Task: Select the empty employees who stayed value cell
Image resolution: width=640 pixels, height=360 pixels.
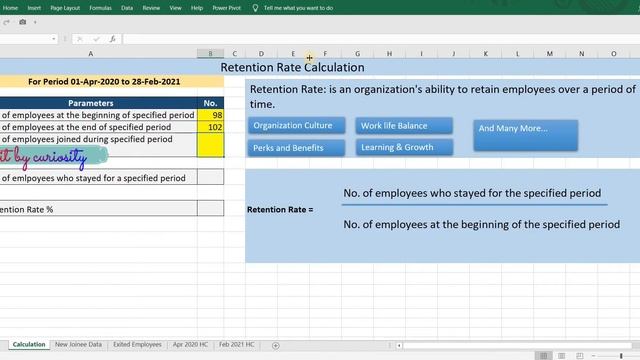Action: pos(210,177)
